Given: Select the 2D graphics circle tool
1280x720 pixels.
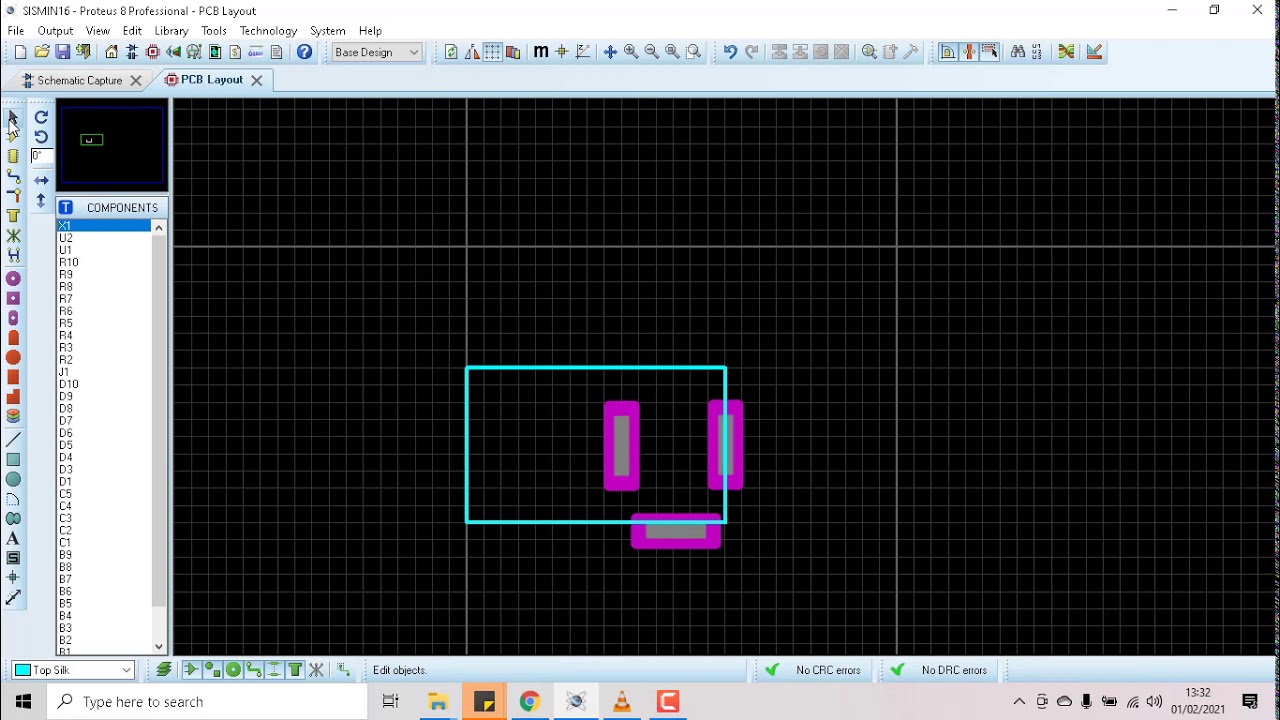Looking at the screenshot, I should (13, 480).
